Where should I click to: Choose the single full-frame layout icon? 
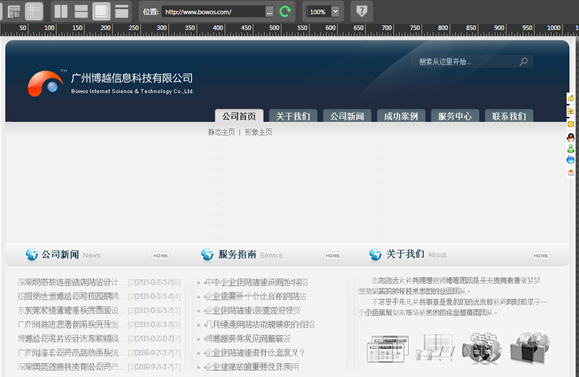(x=101, y=11)
